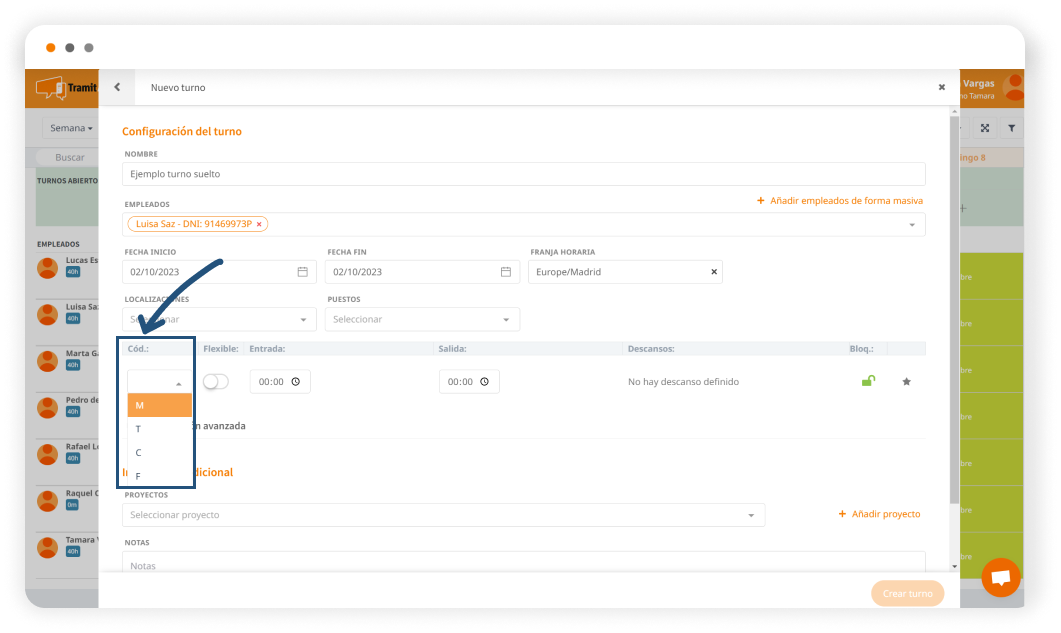The width and height of the screenshot is (1061, 633).
Task: Open the Fecha fin calendar picker
Action: [506, 272]
